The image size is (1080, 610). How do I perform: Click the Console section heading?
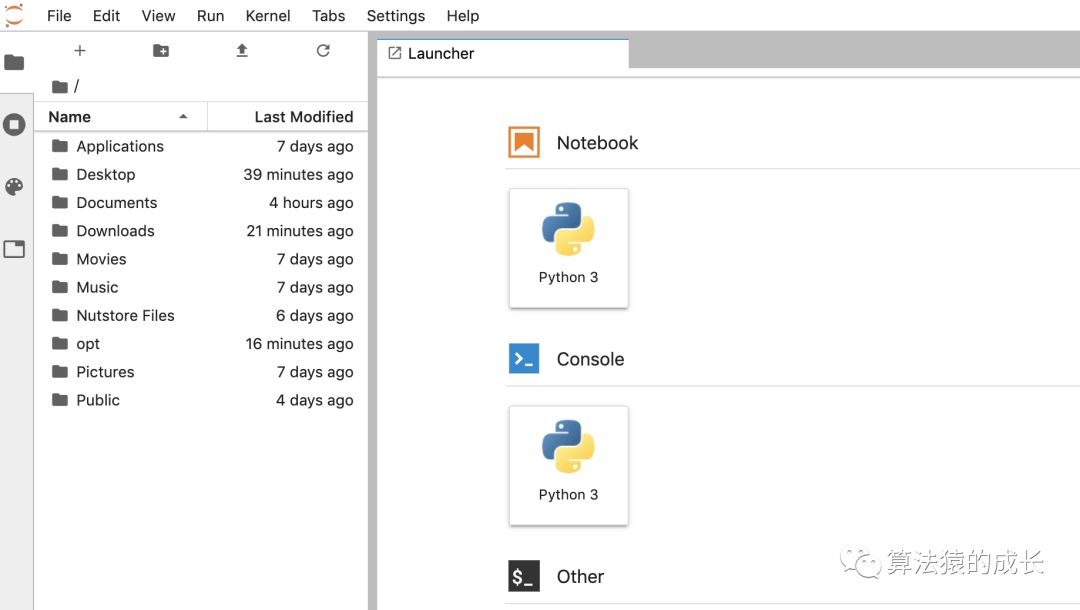590,359
